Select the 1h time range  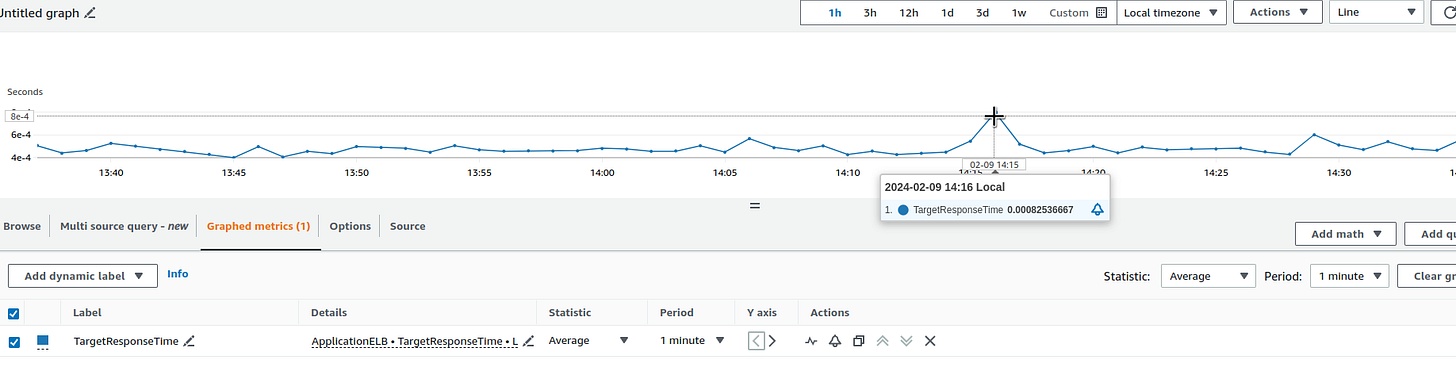coord(835,13)
